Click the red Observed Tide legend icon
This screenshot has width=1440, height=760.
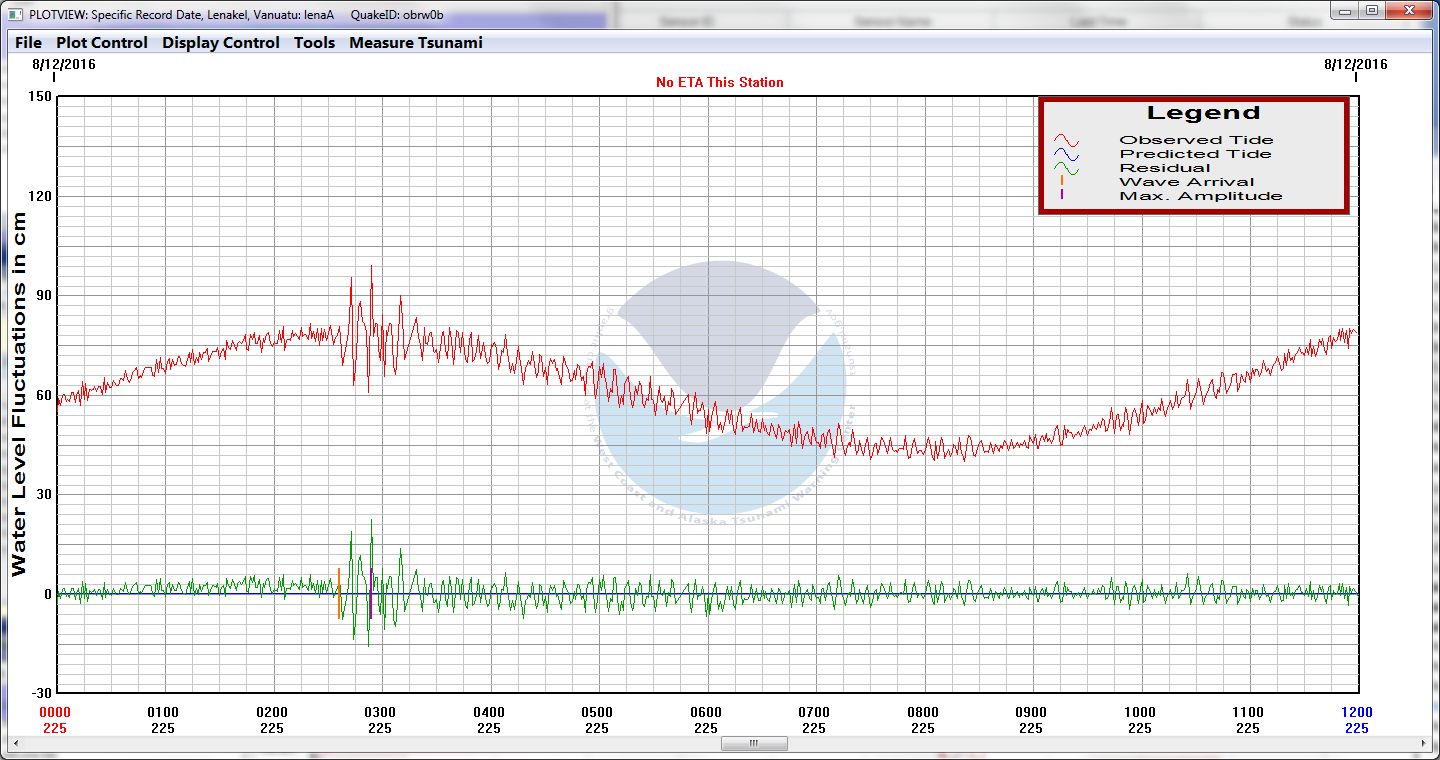pyautogui.click(x=1066, y=141)
